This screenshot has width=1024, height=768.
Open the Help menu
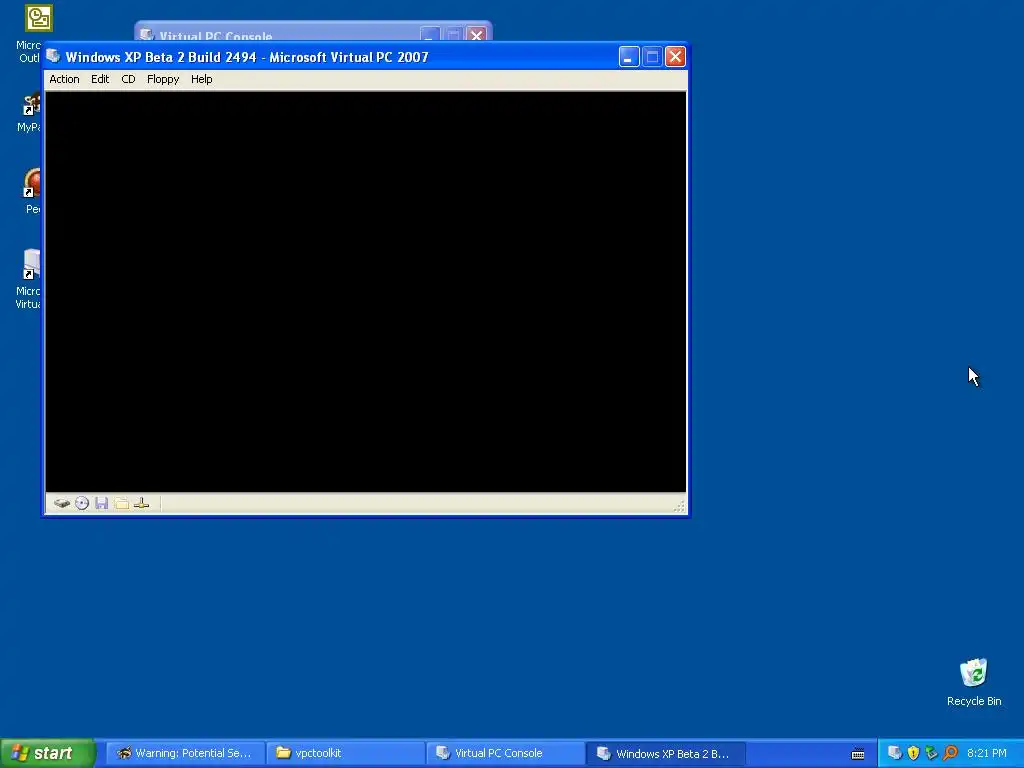pyautogui.click(x=201, y=79)
